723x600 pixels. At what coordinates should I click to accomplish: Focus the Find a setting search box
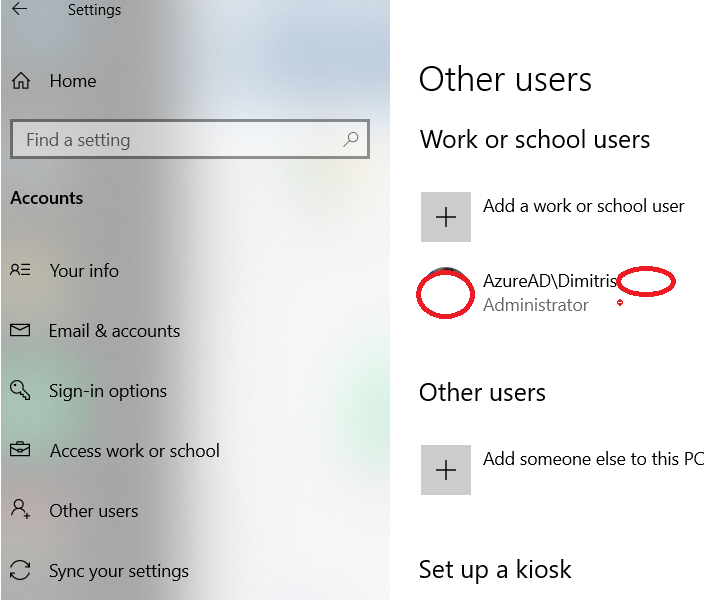pyautogui.click(x=190, y=139)
